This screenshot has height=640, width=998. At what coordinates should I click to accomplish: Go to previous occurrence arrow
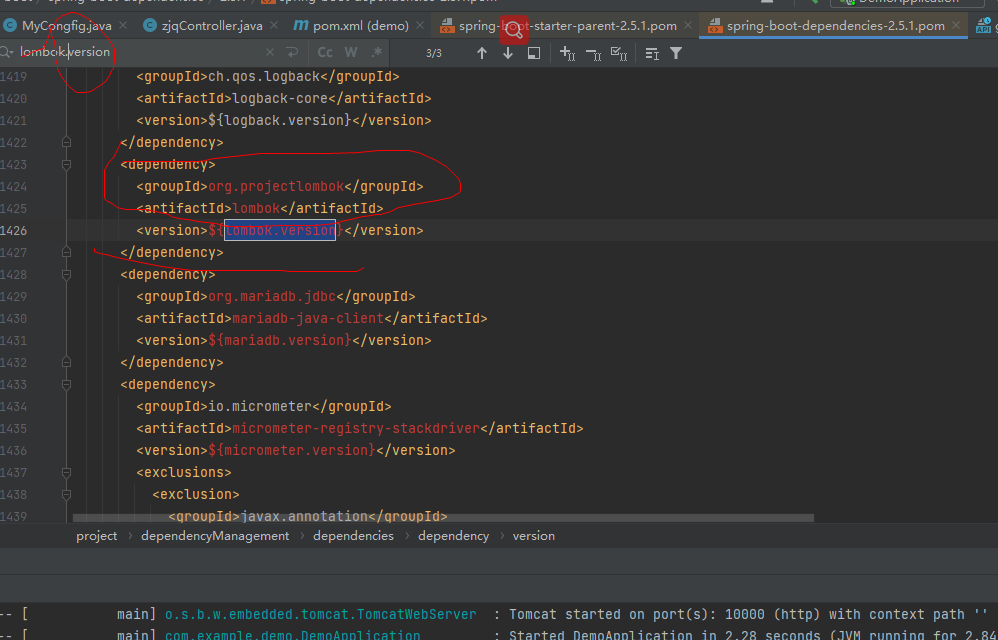coord(482,53)
